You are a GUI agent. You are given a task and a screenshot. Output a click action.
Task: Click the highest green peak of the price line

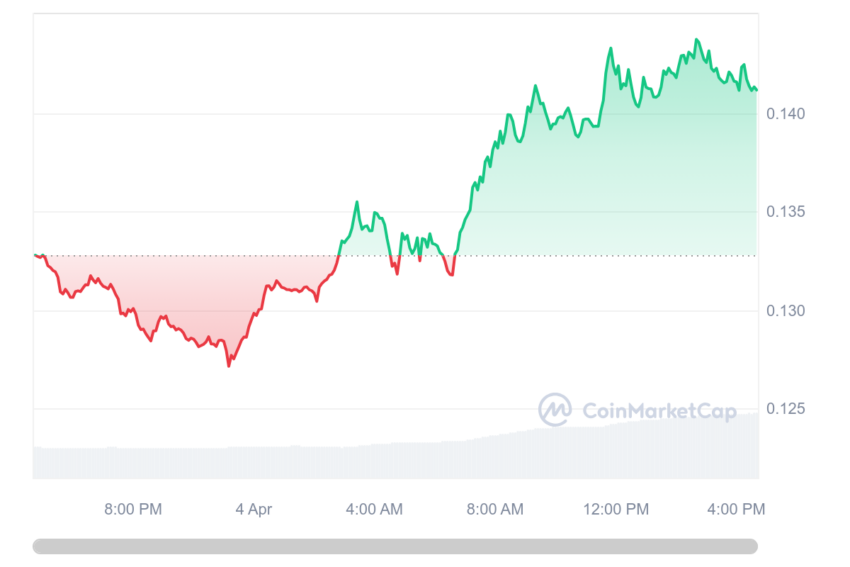(697, 40)
